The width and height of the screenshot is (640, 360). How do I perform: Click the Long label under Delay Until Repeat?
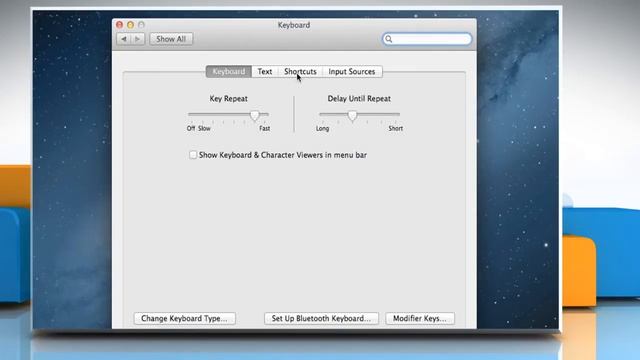pos(322,129)
